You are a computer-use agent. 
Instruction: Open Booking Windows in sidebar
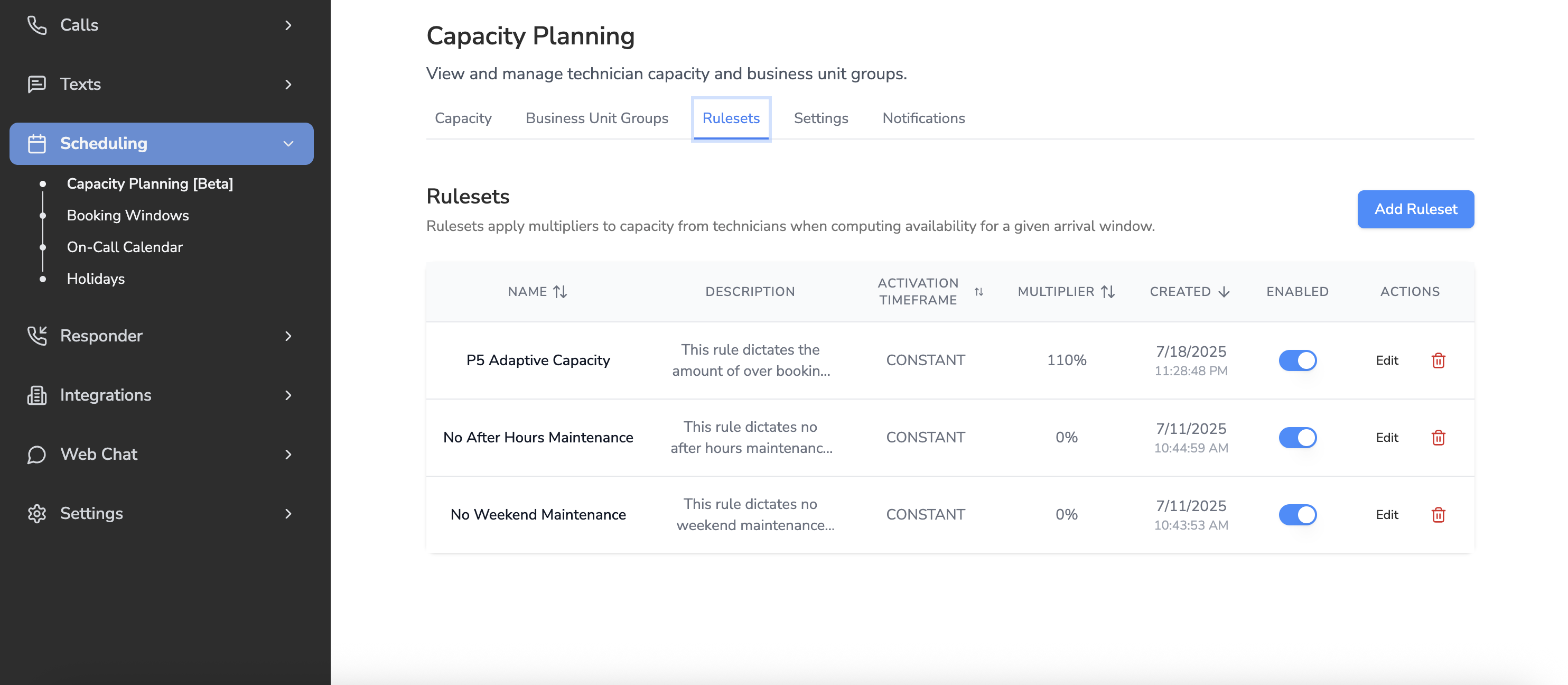click(128, 216)
